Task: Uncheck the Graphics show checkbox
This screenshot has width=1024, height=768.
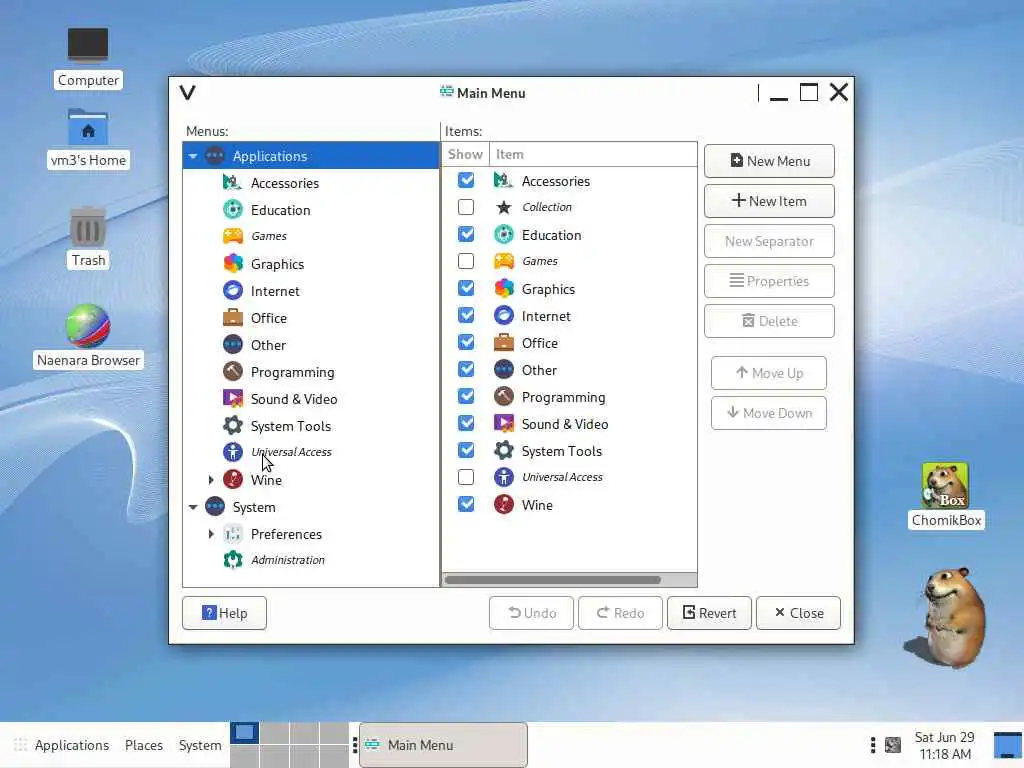Action: coord(466,288)
